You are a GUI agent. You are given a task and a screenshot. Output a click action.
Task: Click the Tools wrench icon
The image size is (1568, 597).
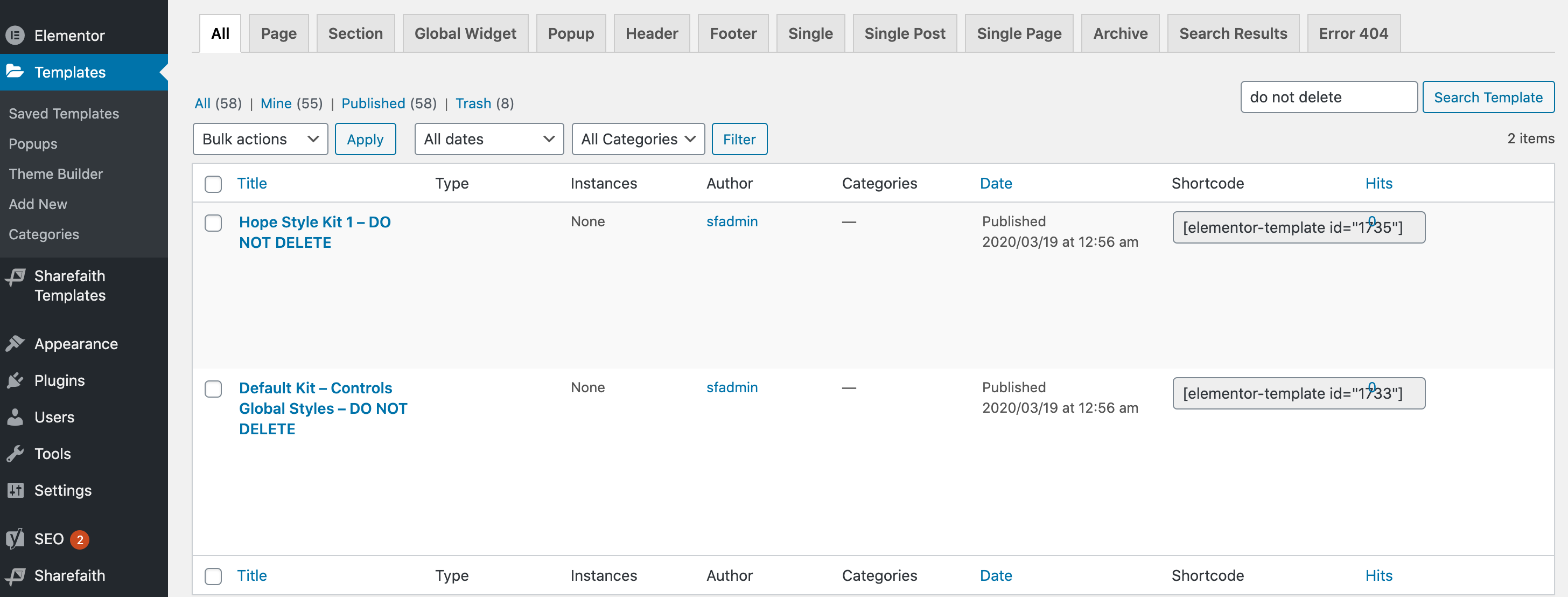click(x=15, y=454)
